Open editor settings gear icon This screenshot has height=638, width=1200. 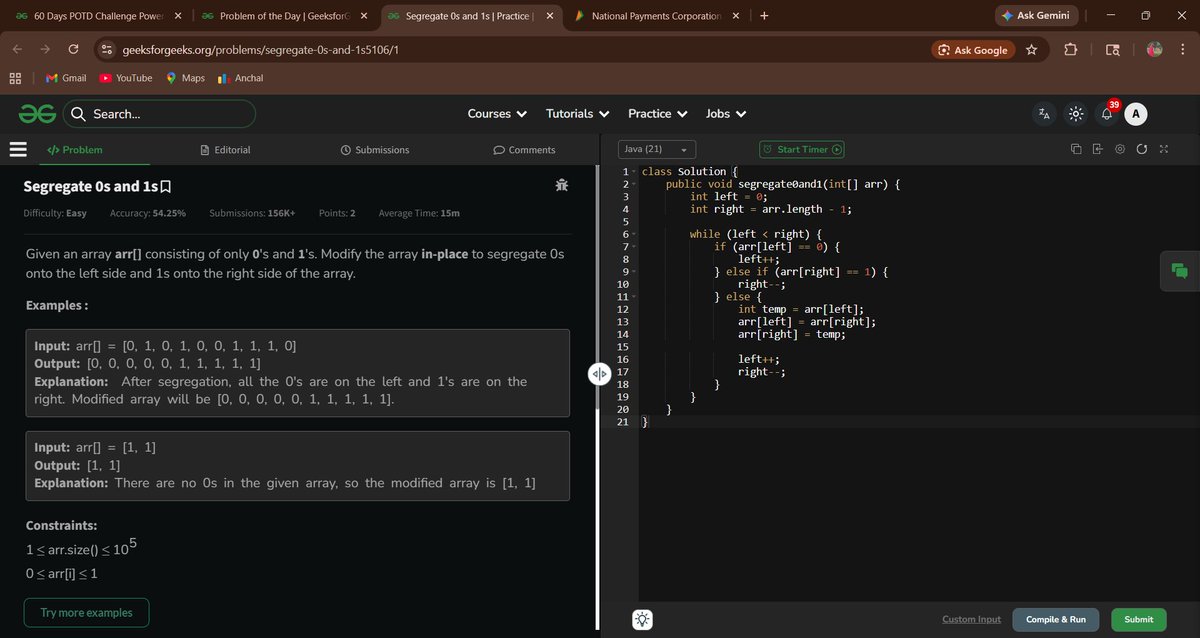tap(1119, 150)
